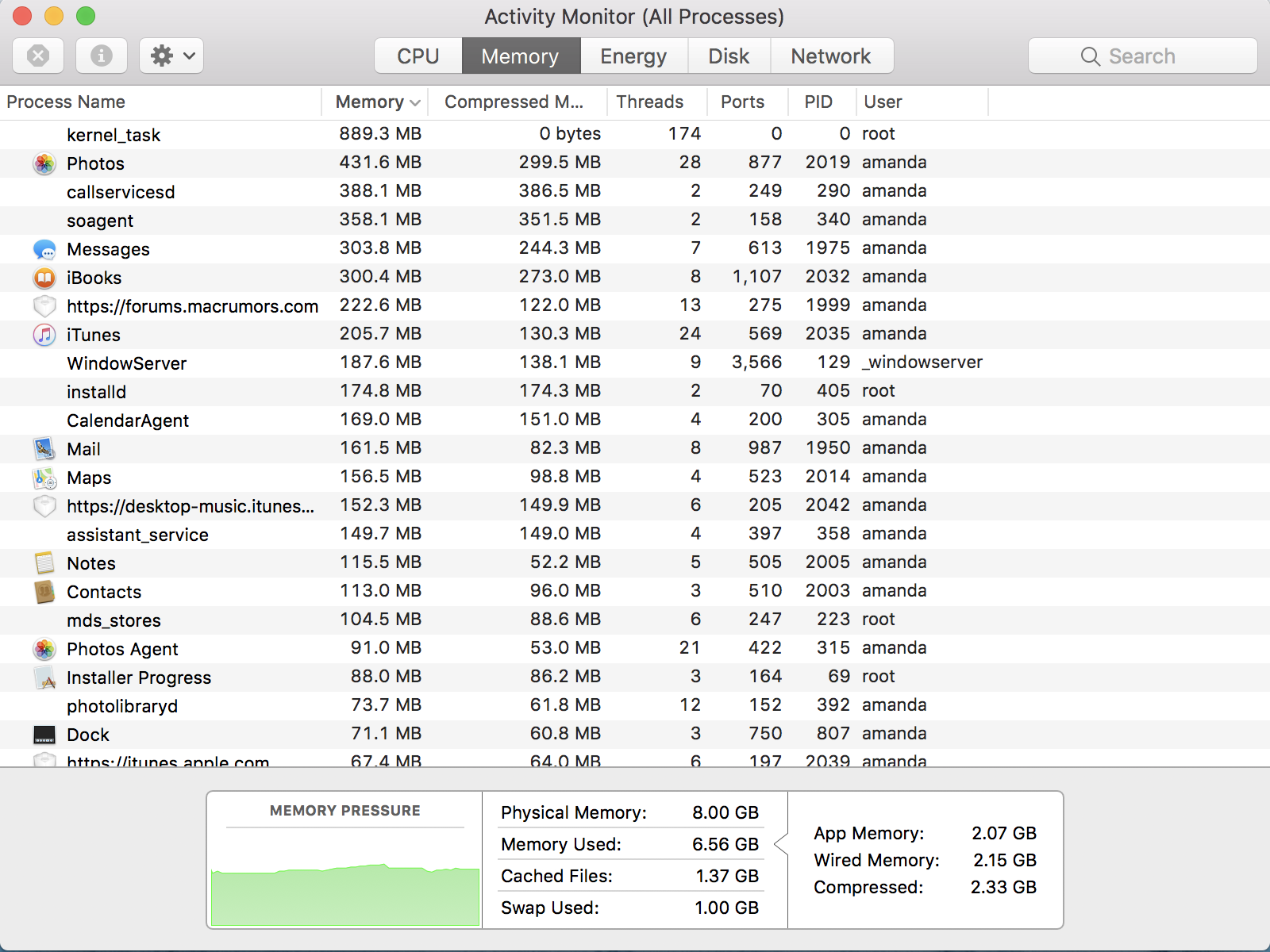Click the Quit Process X icon

point(38,56)
